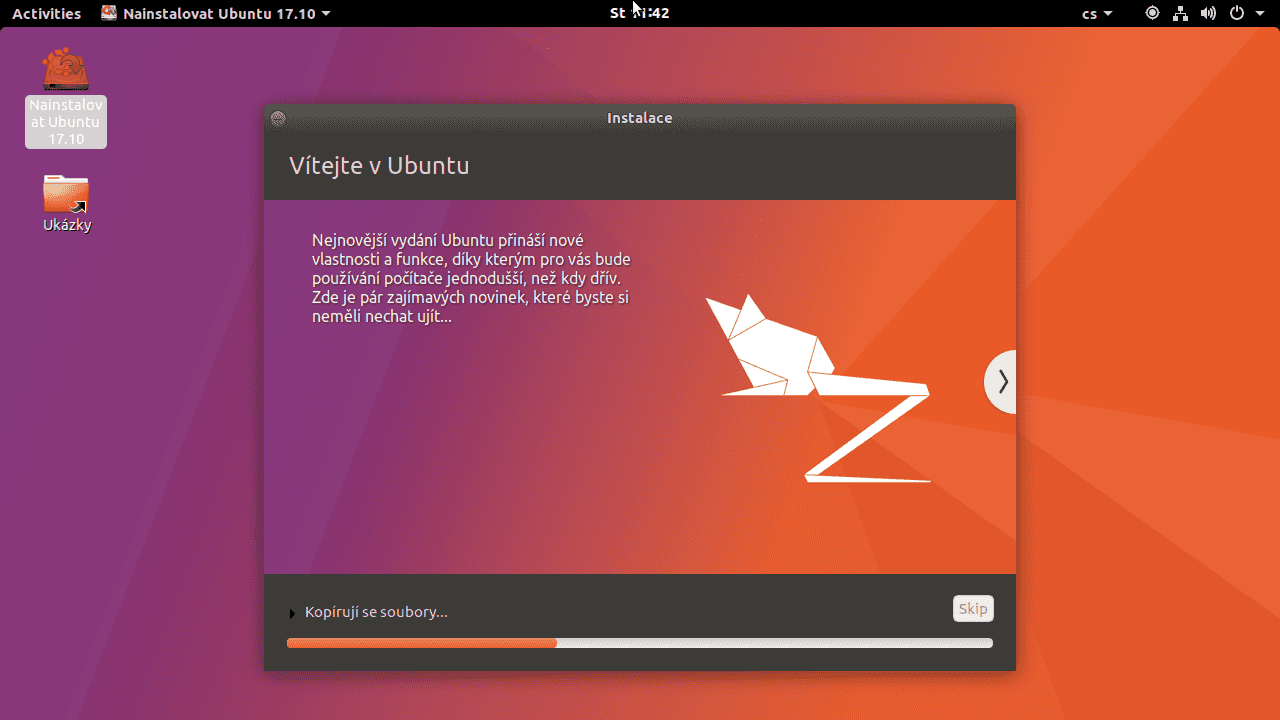
Task: Click the installation progress bar
Action: (x=639, y=643)
